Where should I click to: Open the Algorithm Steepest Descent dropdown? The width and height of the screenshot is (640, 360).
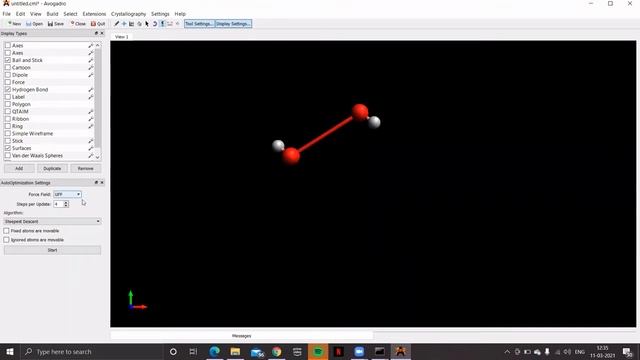tap(52, 221)
